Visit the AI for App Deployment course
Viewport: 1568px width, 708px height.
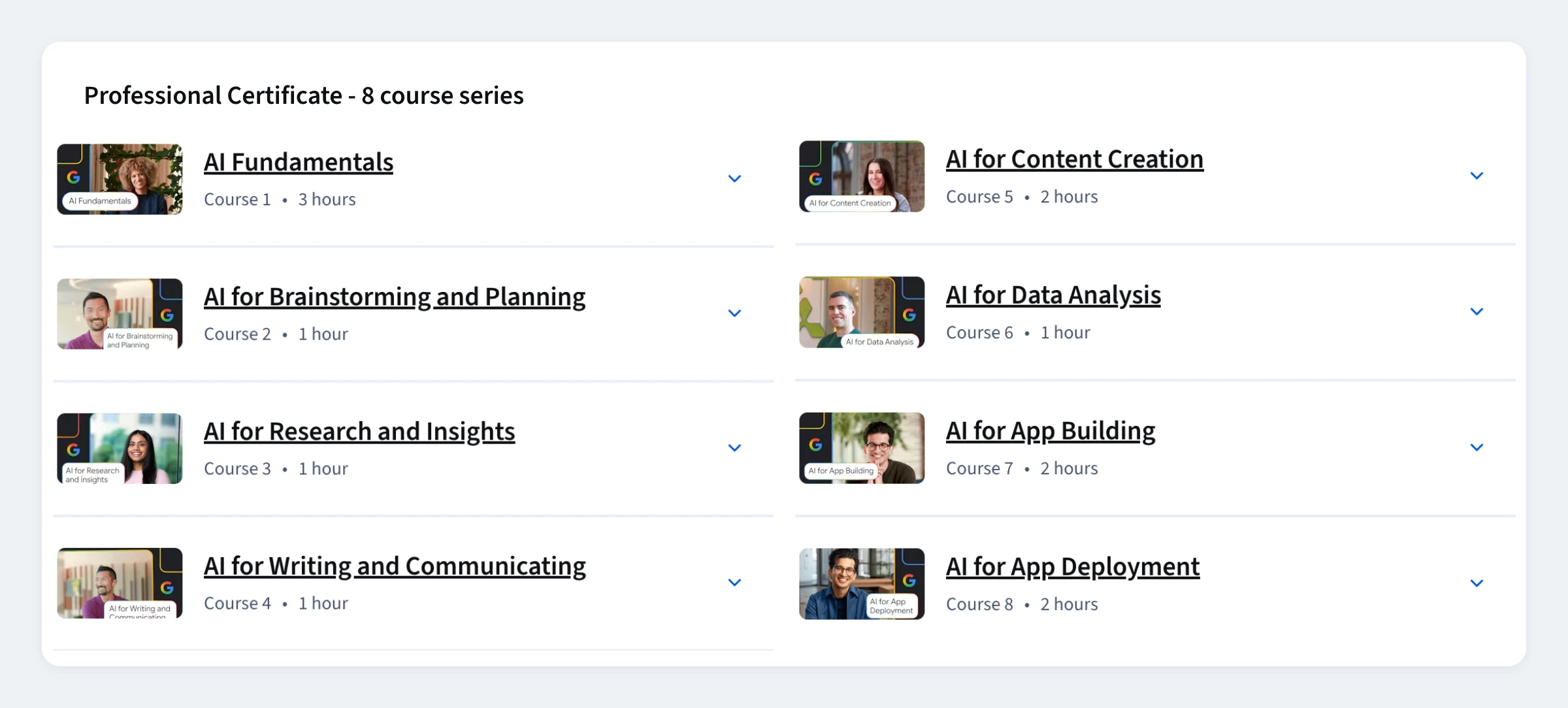(x=1073, y=567)
